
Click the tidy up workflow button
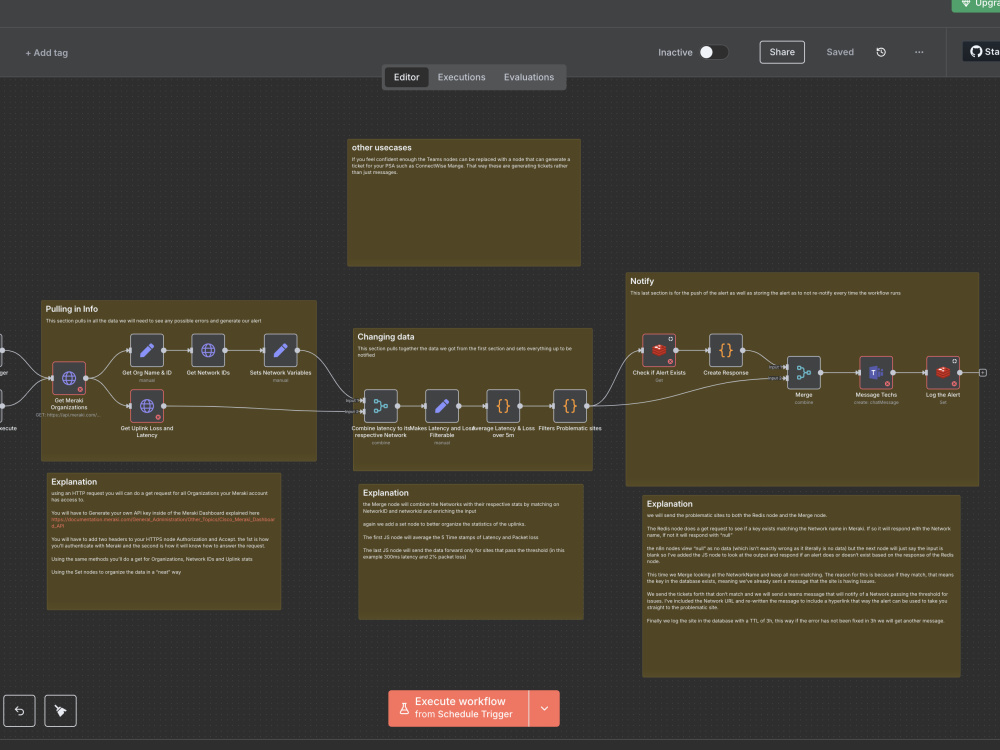61,710
